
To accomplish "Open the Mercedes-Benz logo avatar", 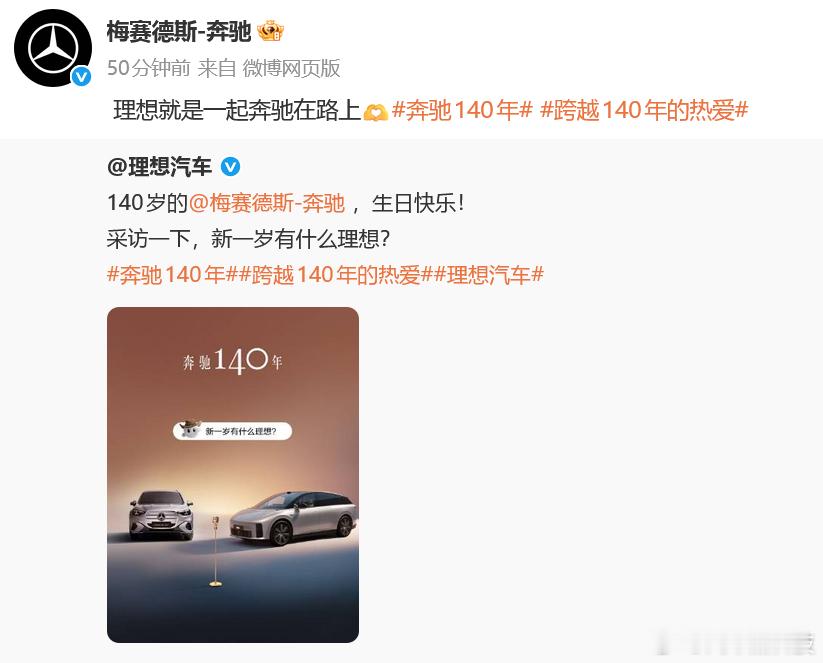I will coord(52,48).
